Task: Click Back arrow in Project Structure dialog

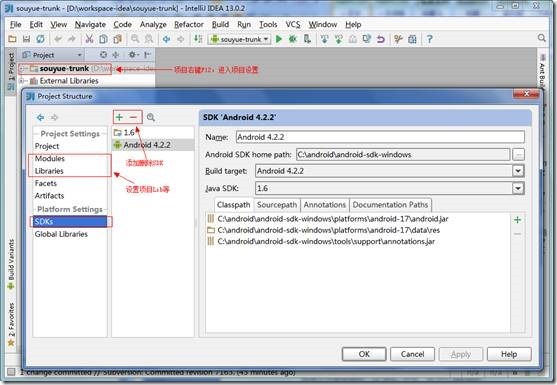Action: click(x=40, y=117)
